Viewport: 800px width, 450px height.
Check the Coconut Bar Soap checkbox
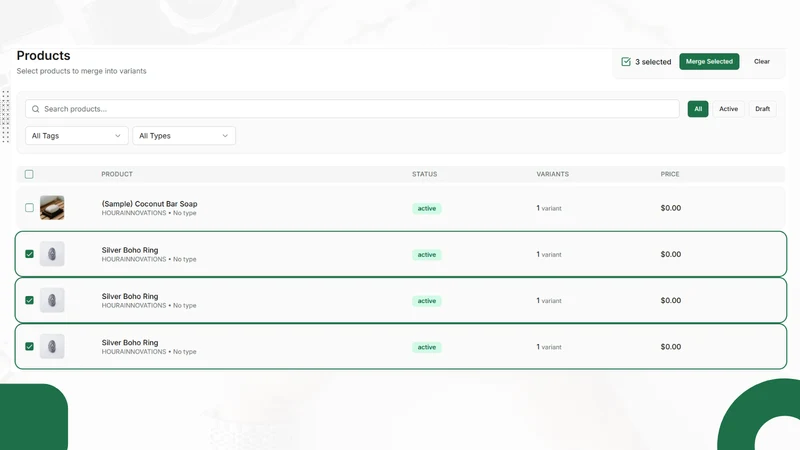click(x=29, y=208)
